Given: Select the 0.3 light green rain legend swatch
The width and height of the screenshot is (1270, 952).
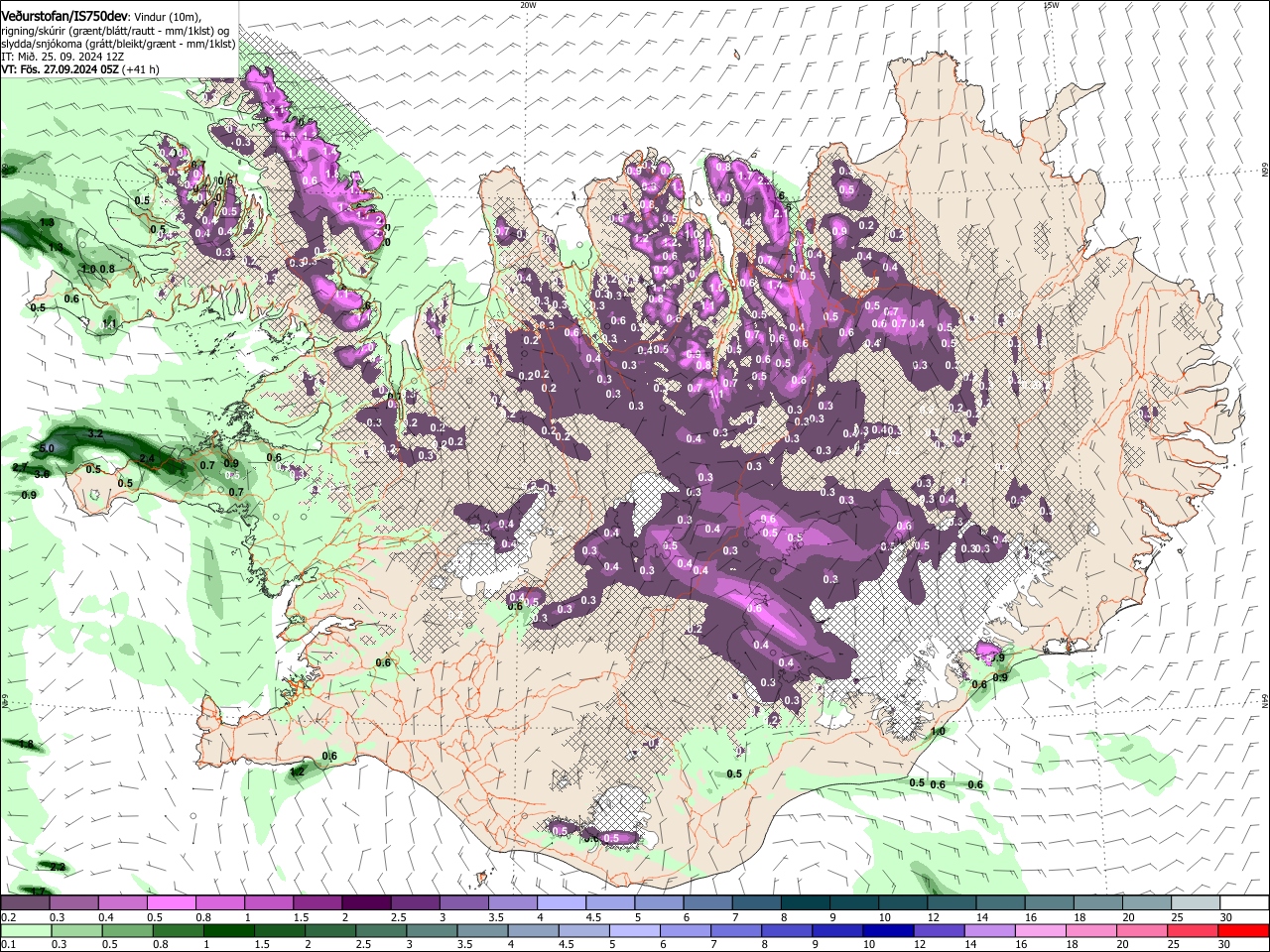Looking at the screenshot, I should click(74, 930).
